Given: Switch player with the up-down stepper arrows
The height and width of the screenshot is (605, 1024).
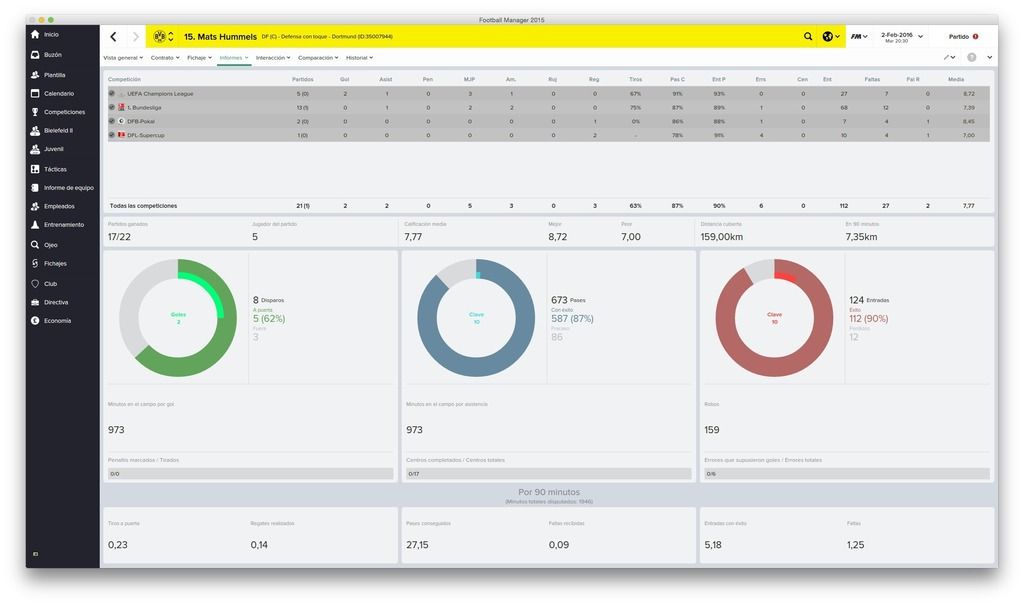Looking at the screenshot, I should (x=171, y=37).
